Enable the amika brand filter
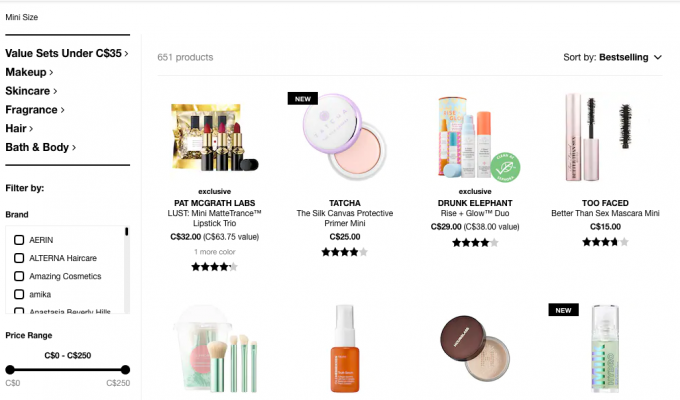Image resolution: width=680 pixels, height=400 pixels. (x=19, y=295)
